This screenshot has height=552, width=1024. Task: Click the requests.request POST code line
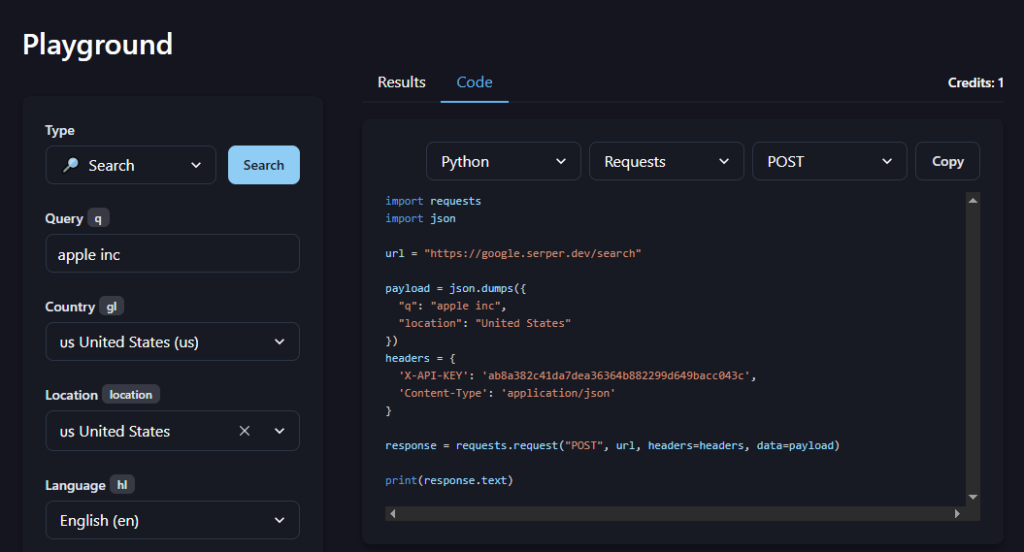(x=612, y=446)
